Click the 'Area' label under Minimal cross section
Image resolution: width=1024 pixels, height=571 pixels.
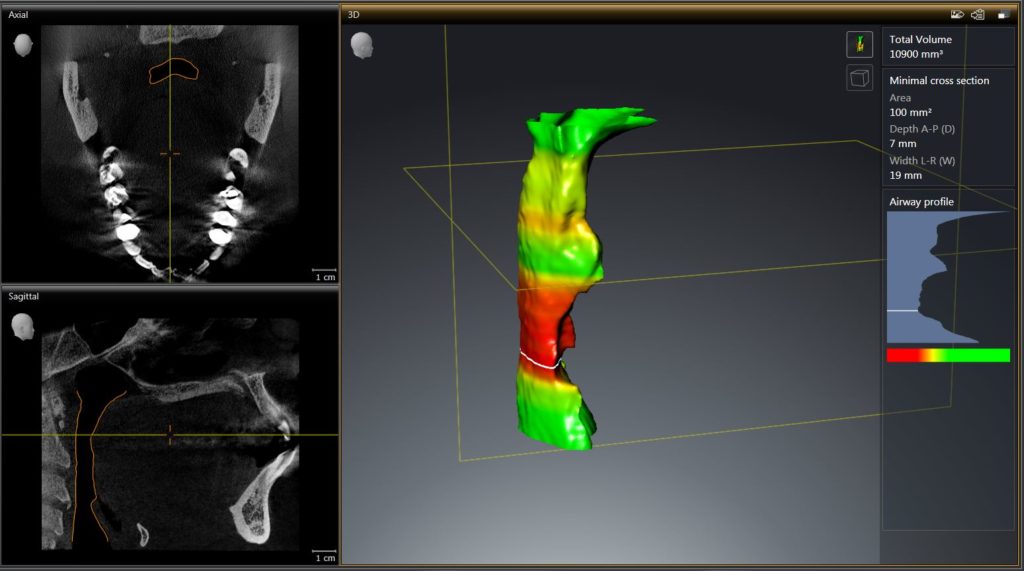pos(900,98)
